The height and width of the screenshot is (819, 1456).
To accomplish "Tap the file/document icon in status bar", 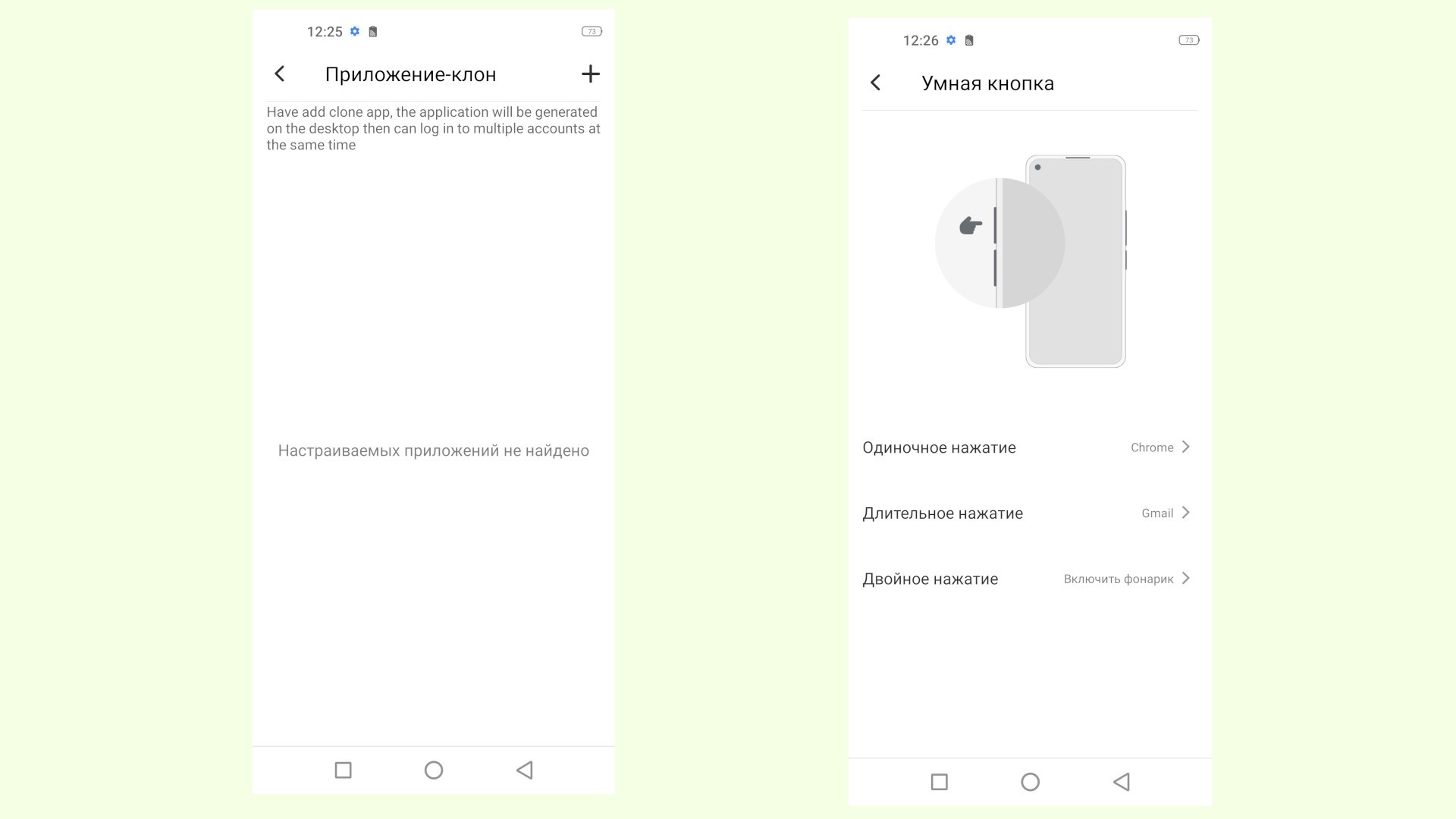I will click(x=370, y=31).
